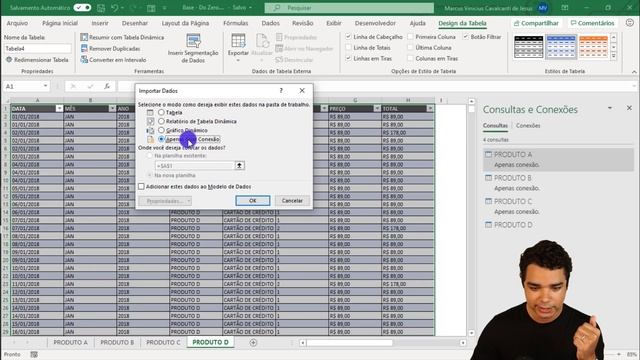This screenshot has width=640, height=360.
Task: Toggle Botão Filtrar checkbox
Action: click(465, 37)
